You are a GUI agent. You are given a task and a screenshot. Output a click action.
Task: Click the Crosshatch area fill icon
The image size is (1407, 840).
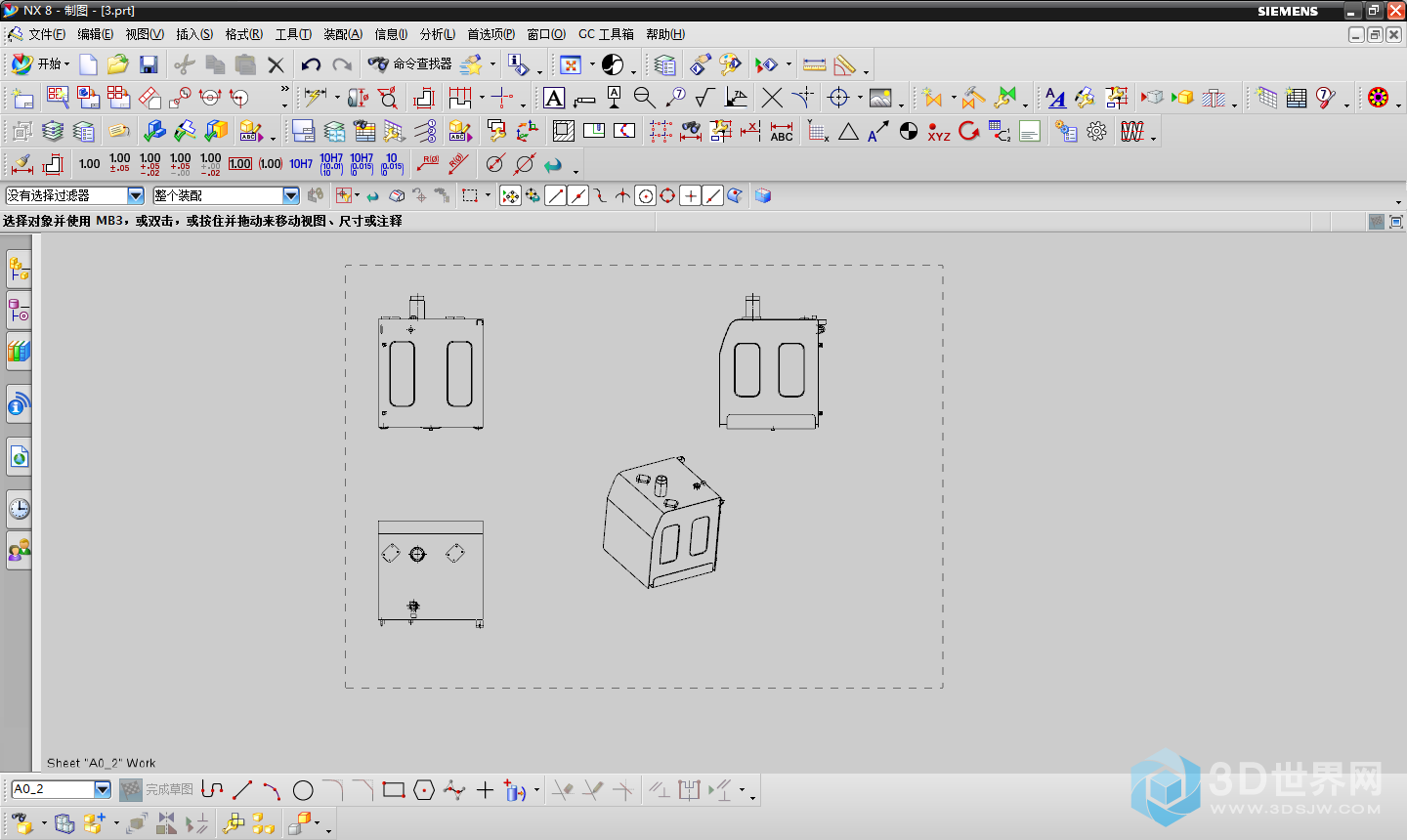pos(563,131)
